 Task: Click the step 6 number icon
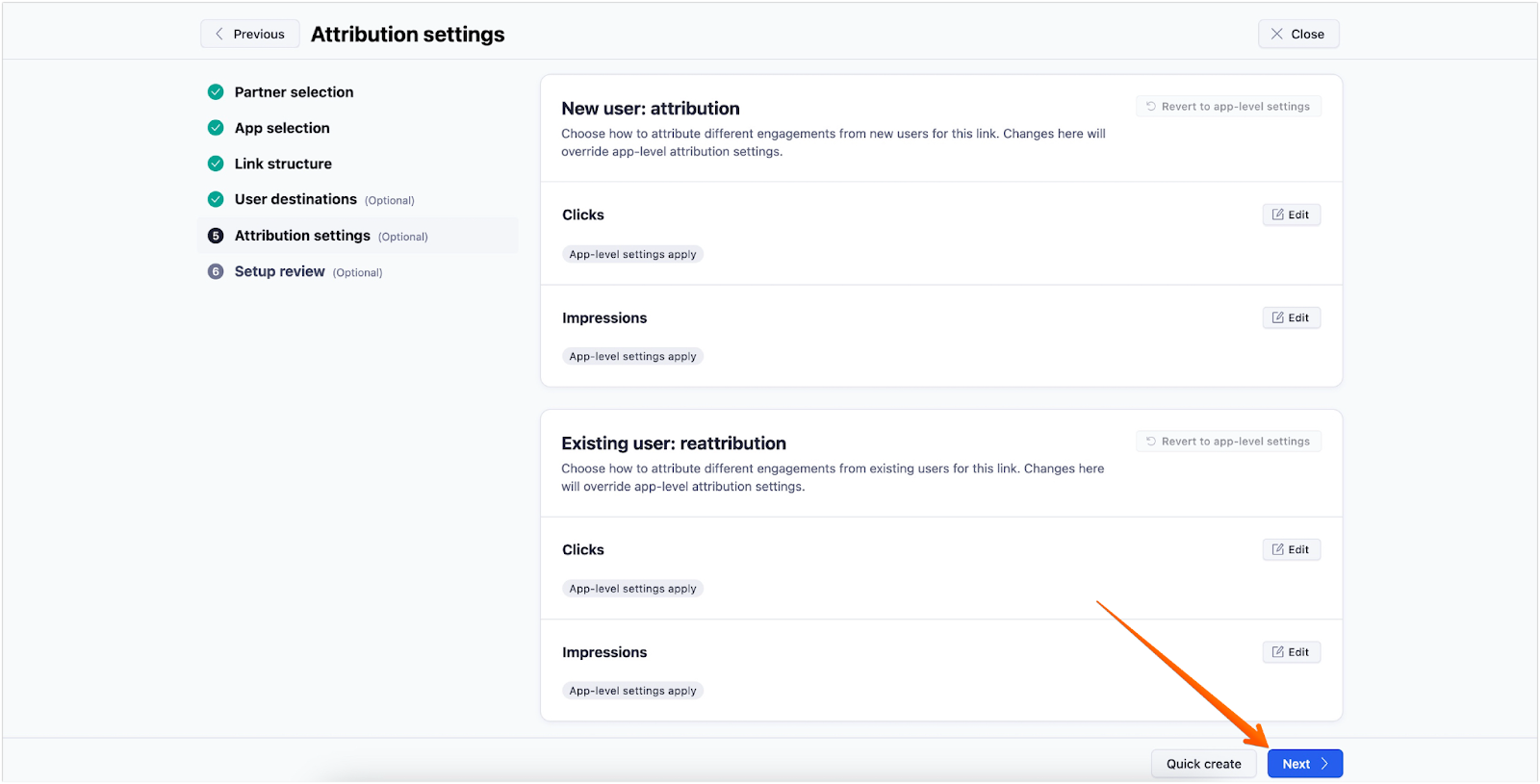tap(216, 271)
